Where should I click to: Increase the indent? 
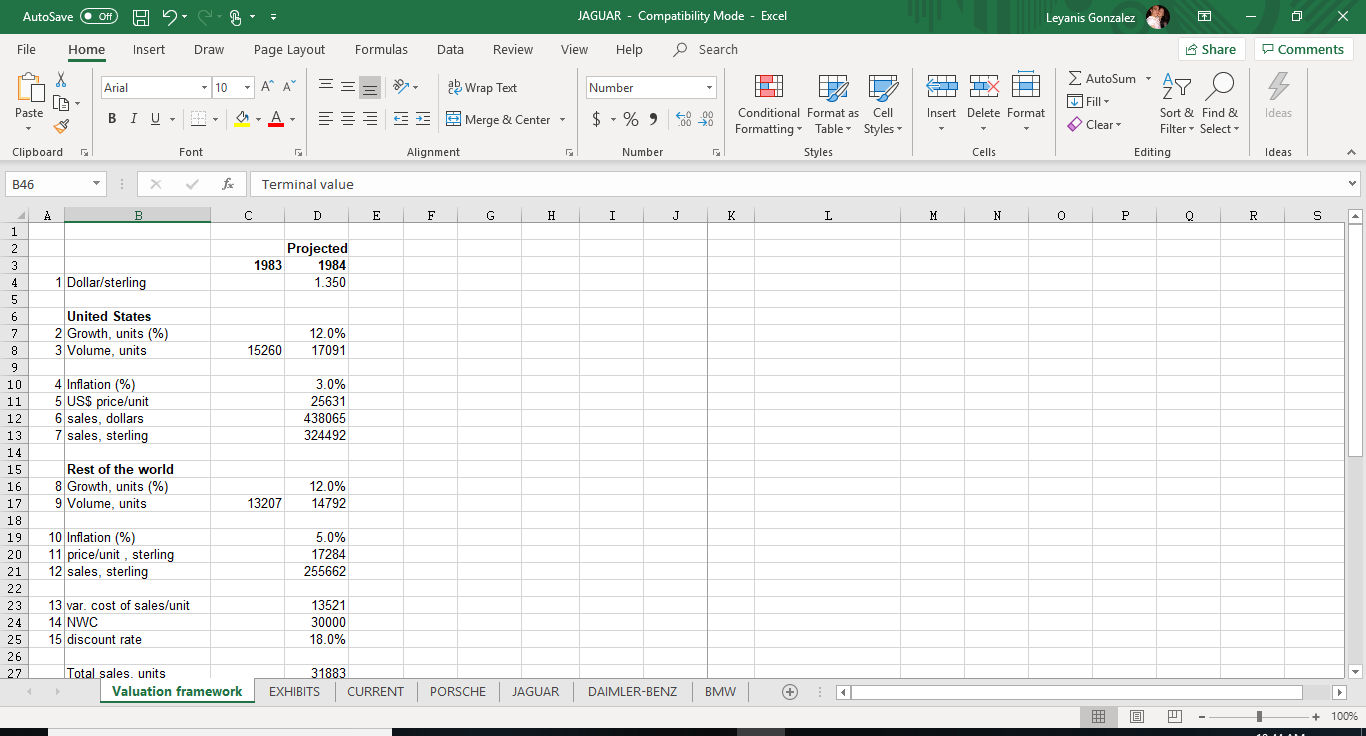(x=423, y=119)
